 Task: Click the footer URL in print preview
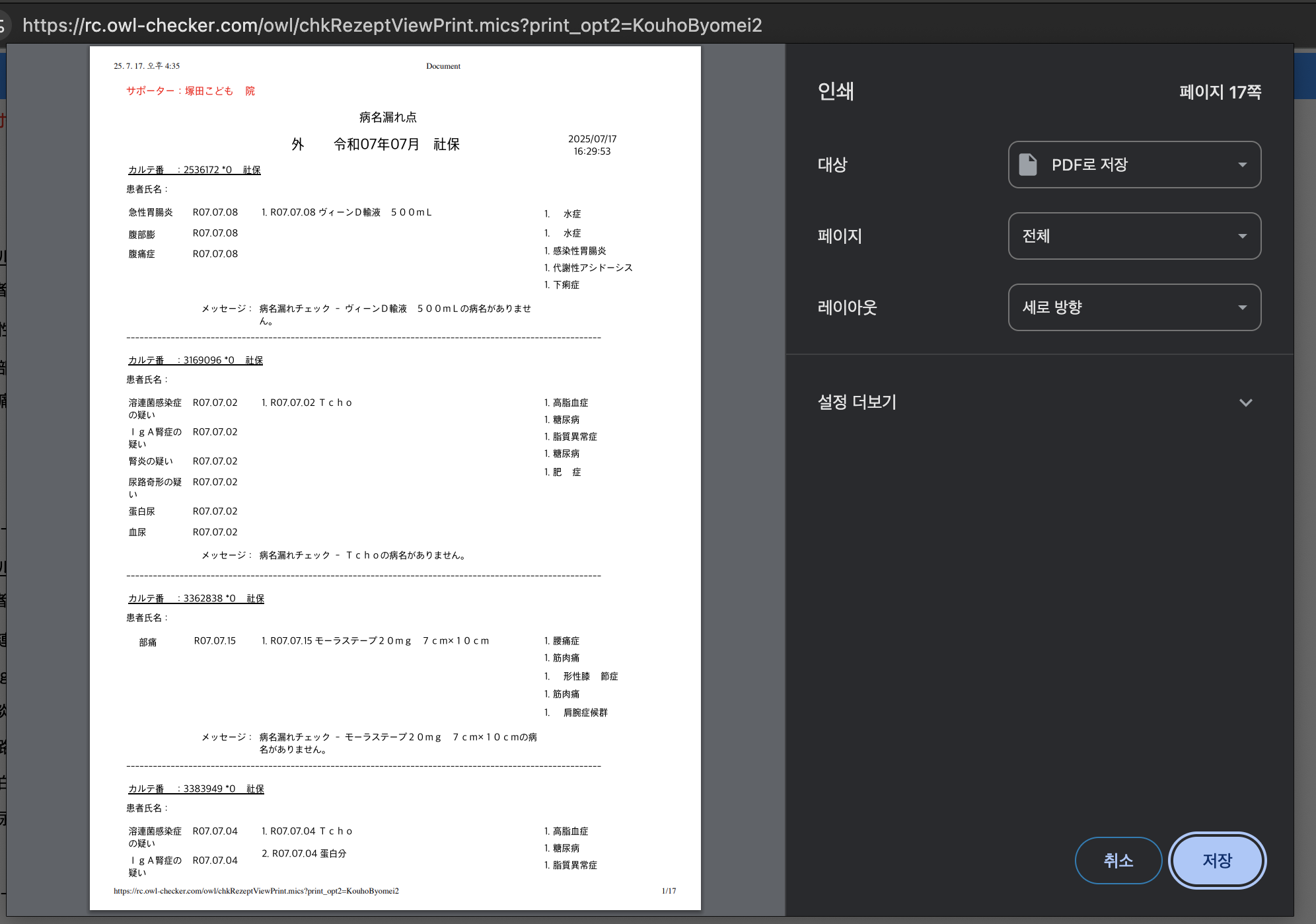[256, 891]
